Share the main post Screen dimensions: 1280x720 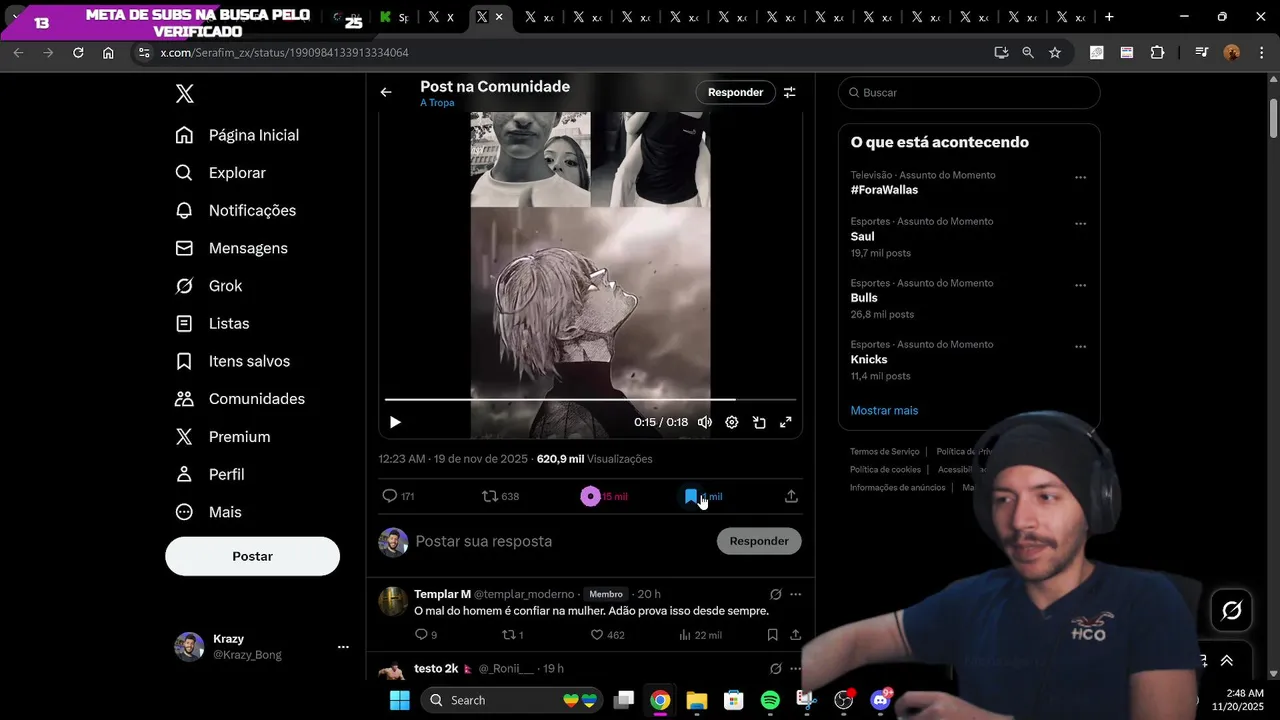tap(791, 496)
